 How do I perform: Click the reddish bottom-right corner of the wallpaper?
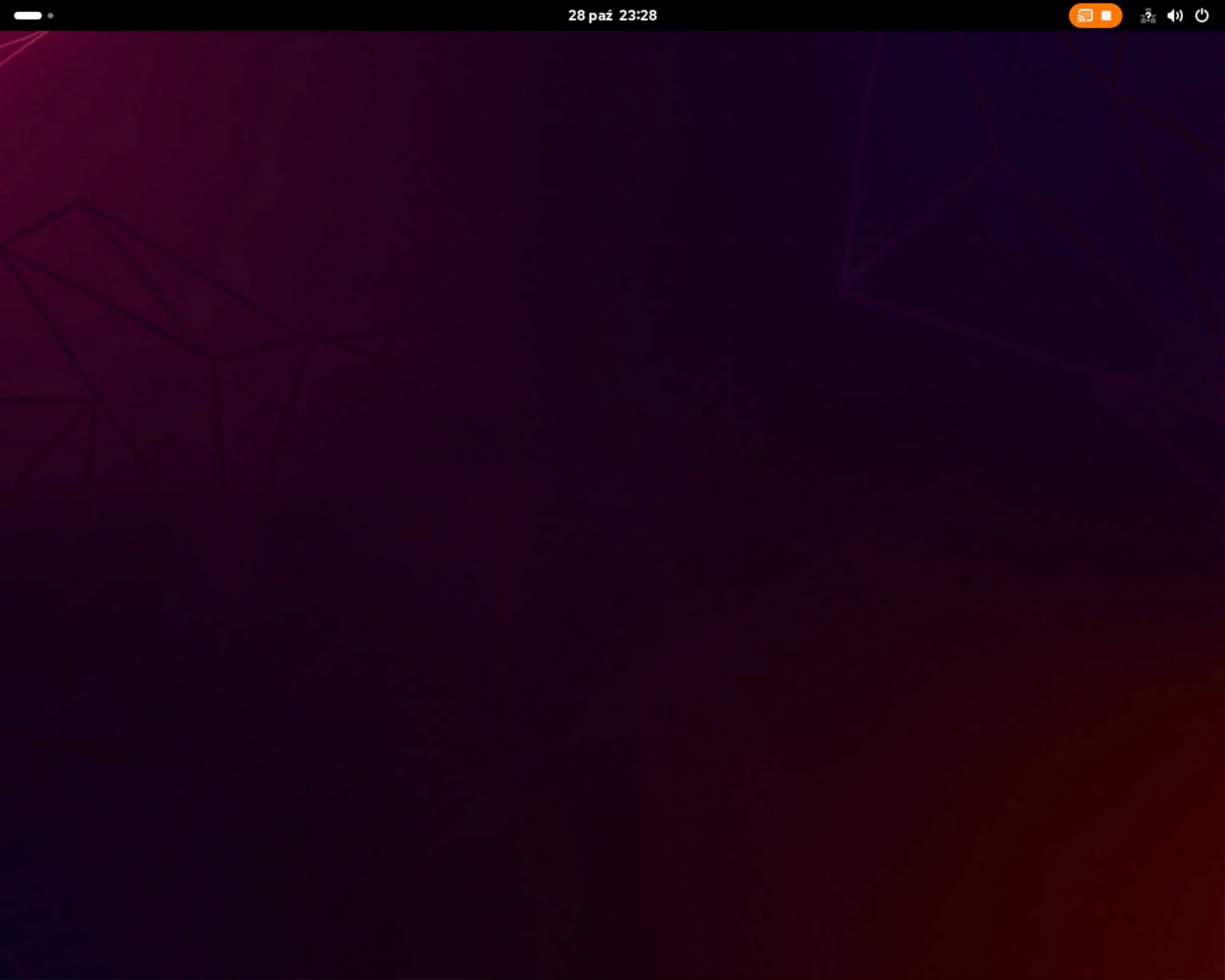pos(1180,941)
